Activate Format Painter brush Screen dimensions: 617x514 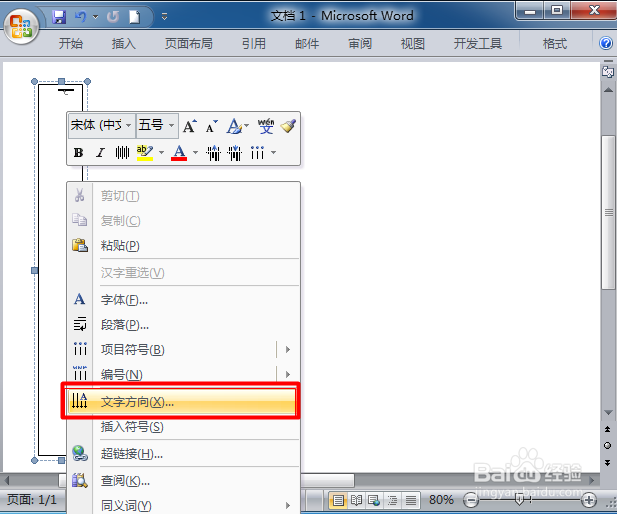click(288, 126)
